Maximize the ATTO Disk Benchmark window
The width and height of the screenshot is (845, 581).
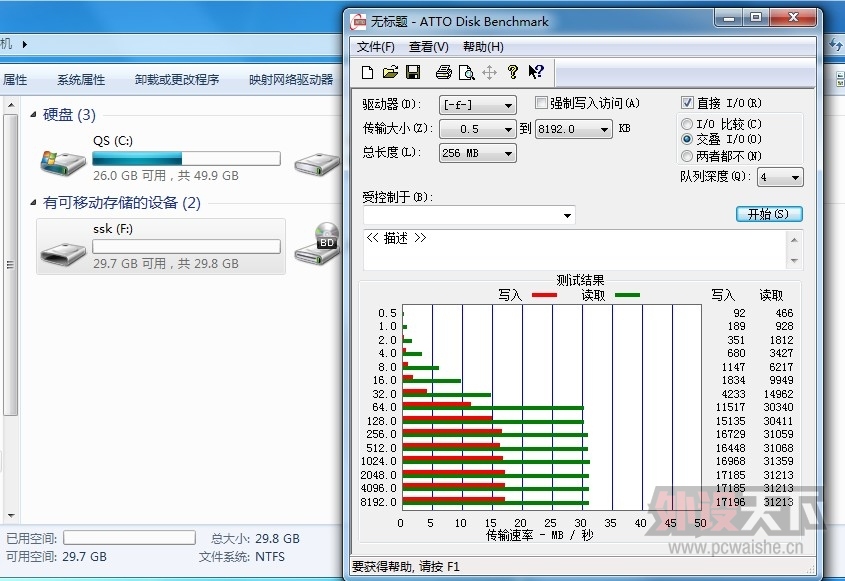tap(756, 18)
